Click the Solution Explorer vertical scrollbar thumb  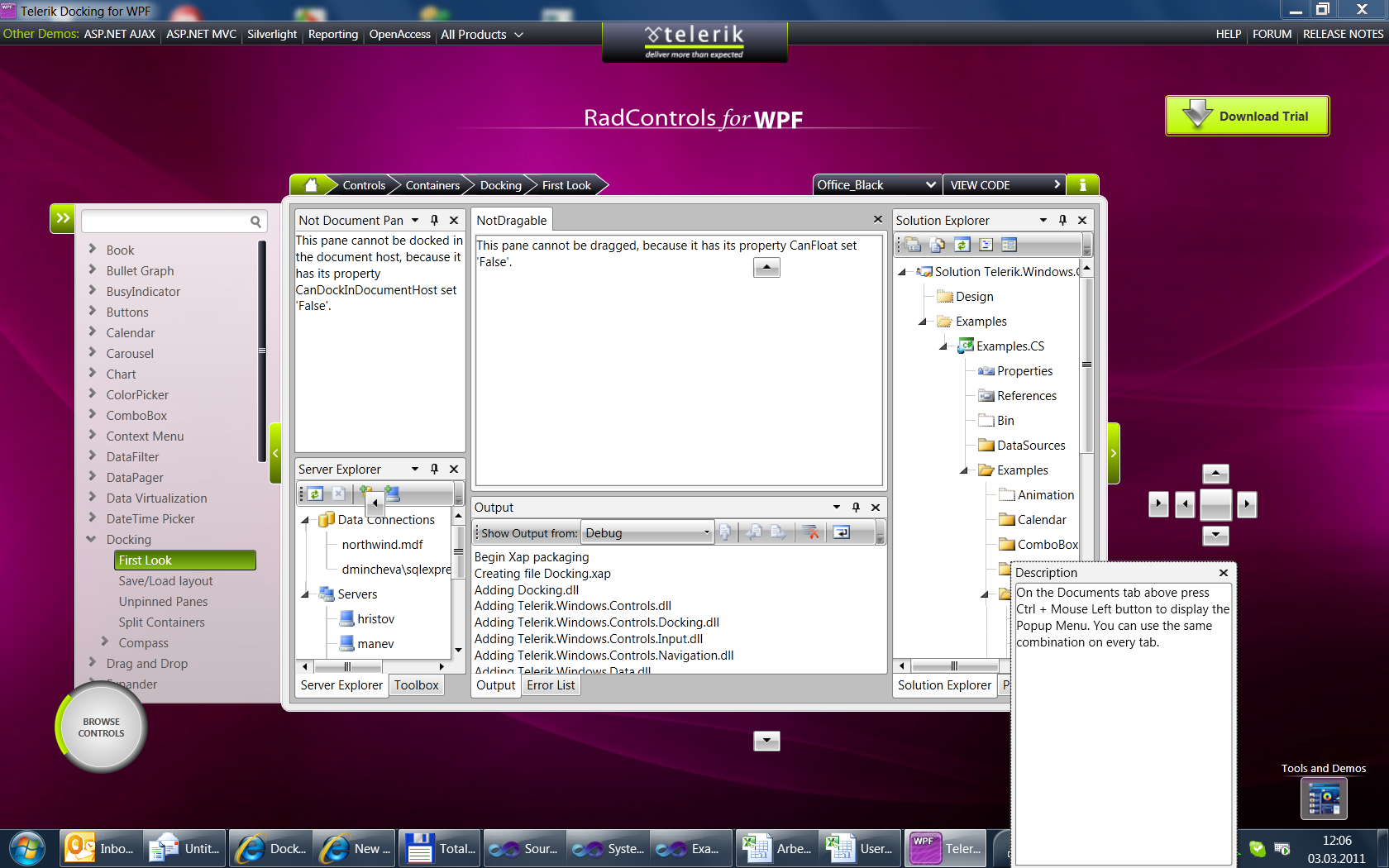1086,365
